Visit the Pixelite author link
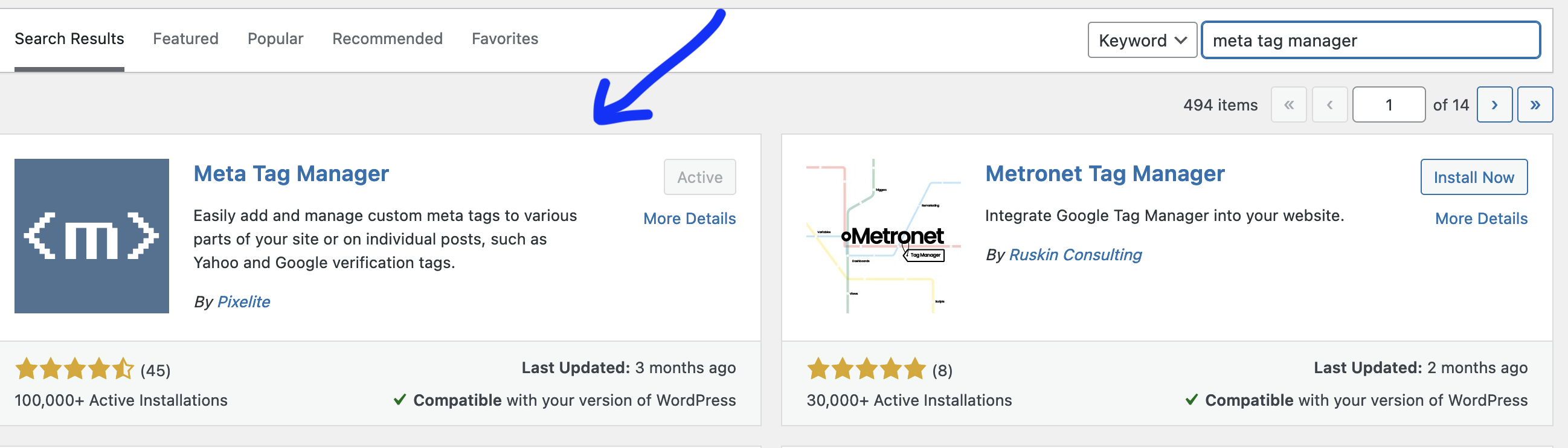Screen dimensions: 1568x448 243,302
